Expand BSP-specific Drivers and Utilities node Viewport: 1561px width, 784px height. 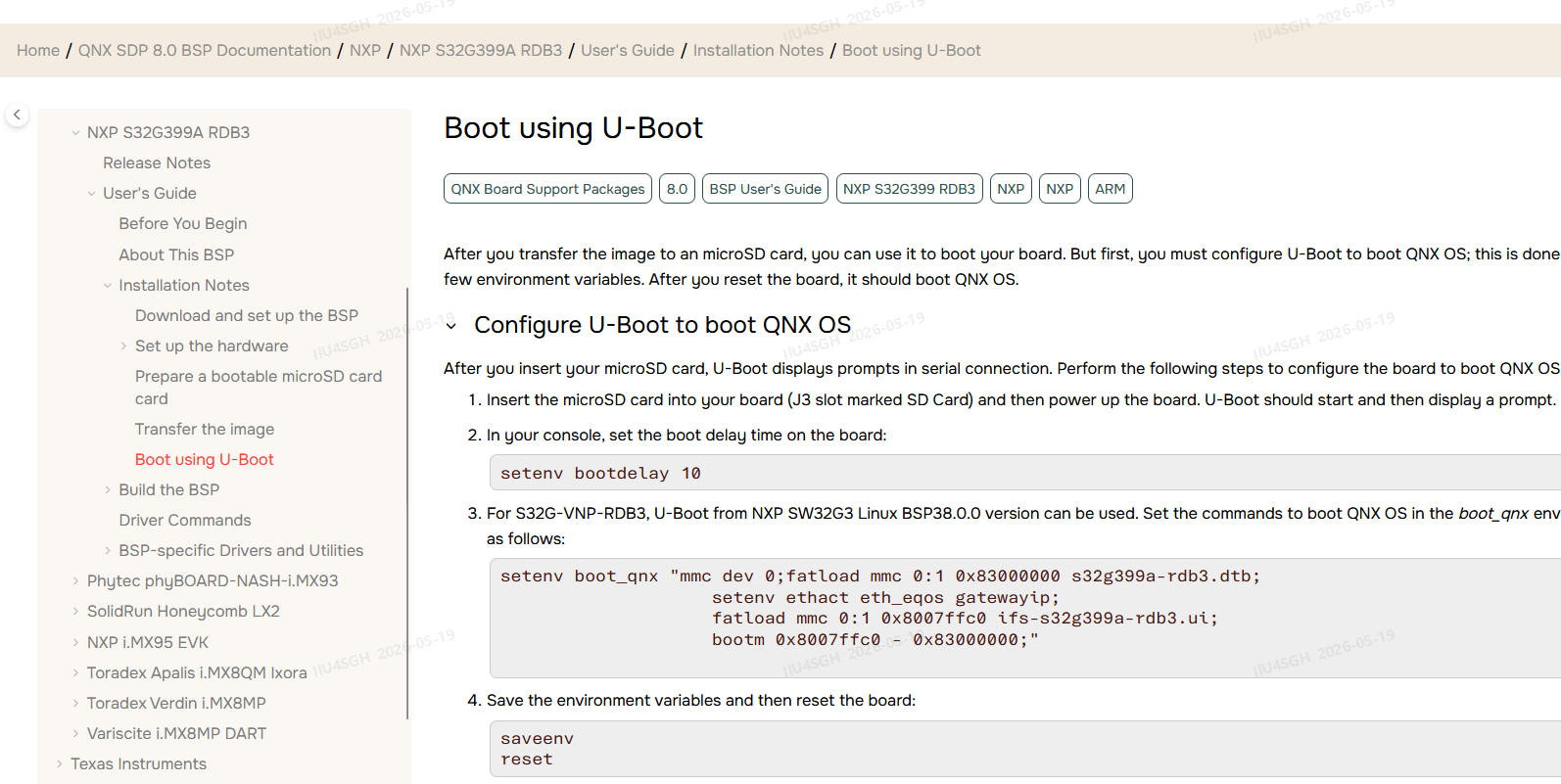(x=108, y=551)
